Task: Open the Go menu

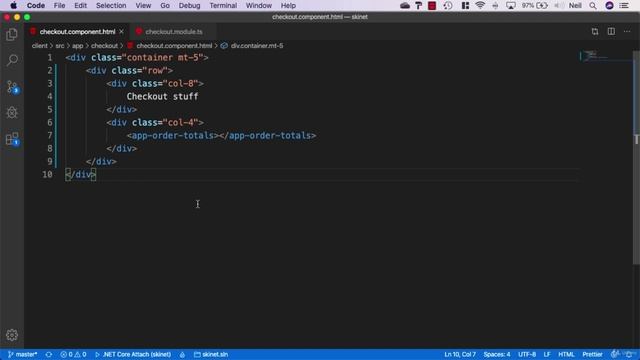Action: (x=165, y=5)
